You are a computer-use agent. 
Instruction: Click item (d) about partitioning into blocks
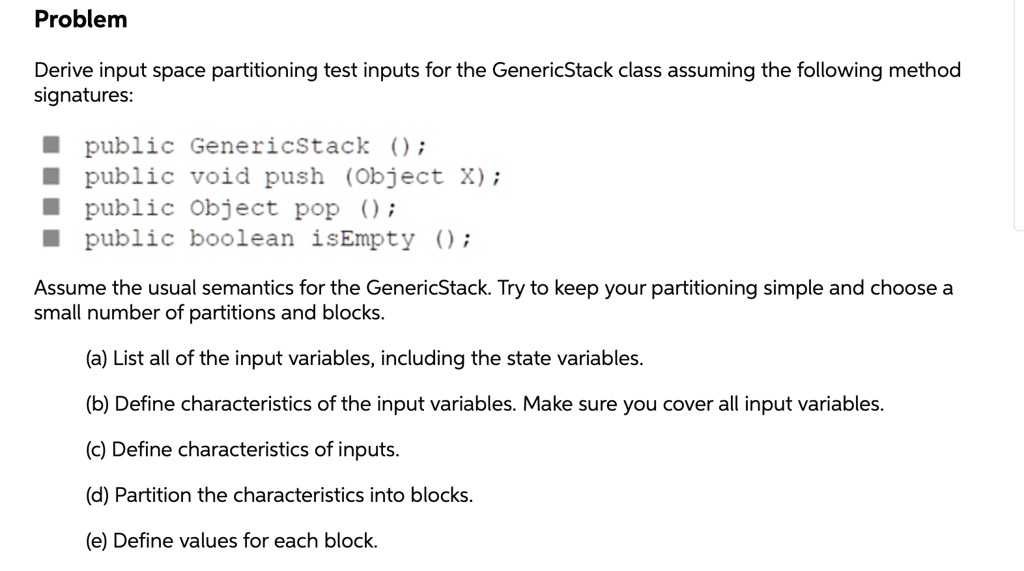(x=280, y=495)
